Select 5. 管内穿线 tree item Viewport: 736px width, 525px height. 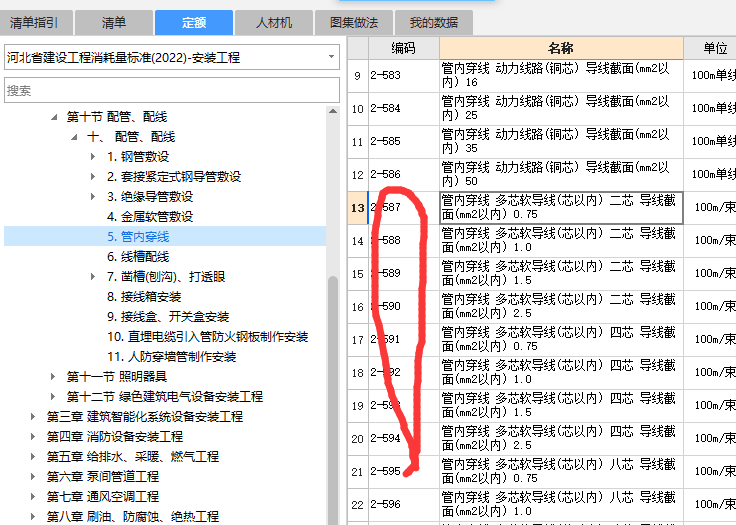pyautogui.click(x=138, y=237)
